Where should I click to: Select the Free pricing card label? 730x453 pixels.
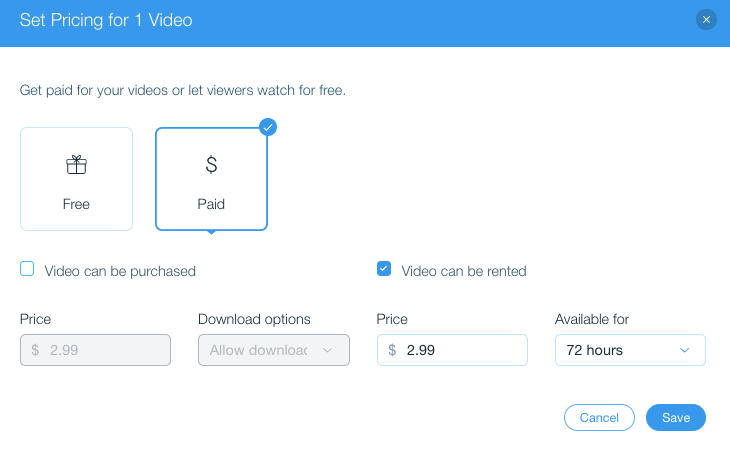point(76,204)
